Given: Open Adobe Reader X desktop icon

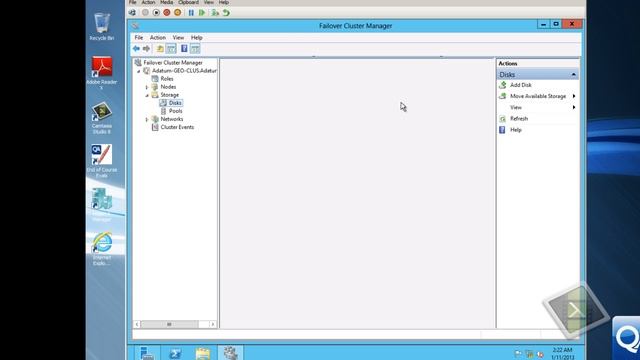Looking at the screenshot, I should point(102,73).
